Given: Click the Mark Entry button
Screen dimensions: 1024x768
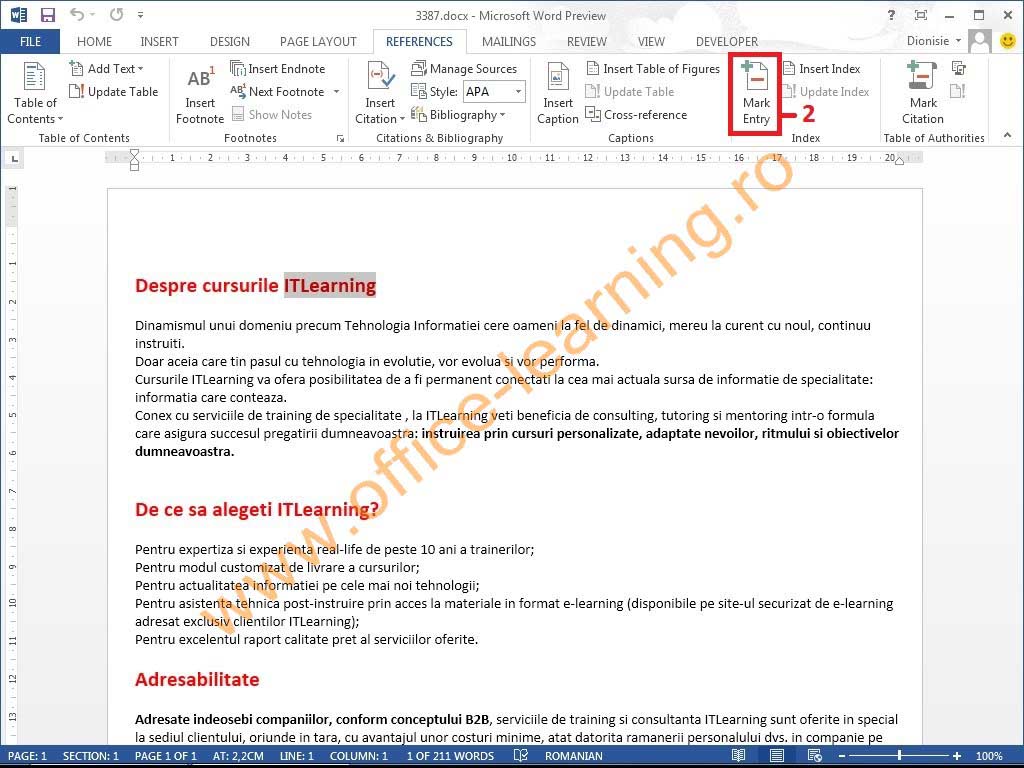Looking at the screenshot, I should point(756,93).
